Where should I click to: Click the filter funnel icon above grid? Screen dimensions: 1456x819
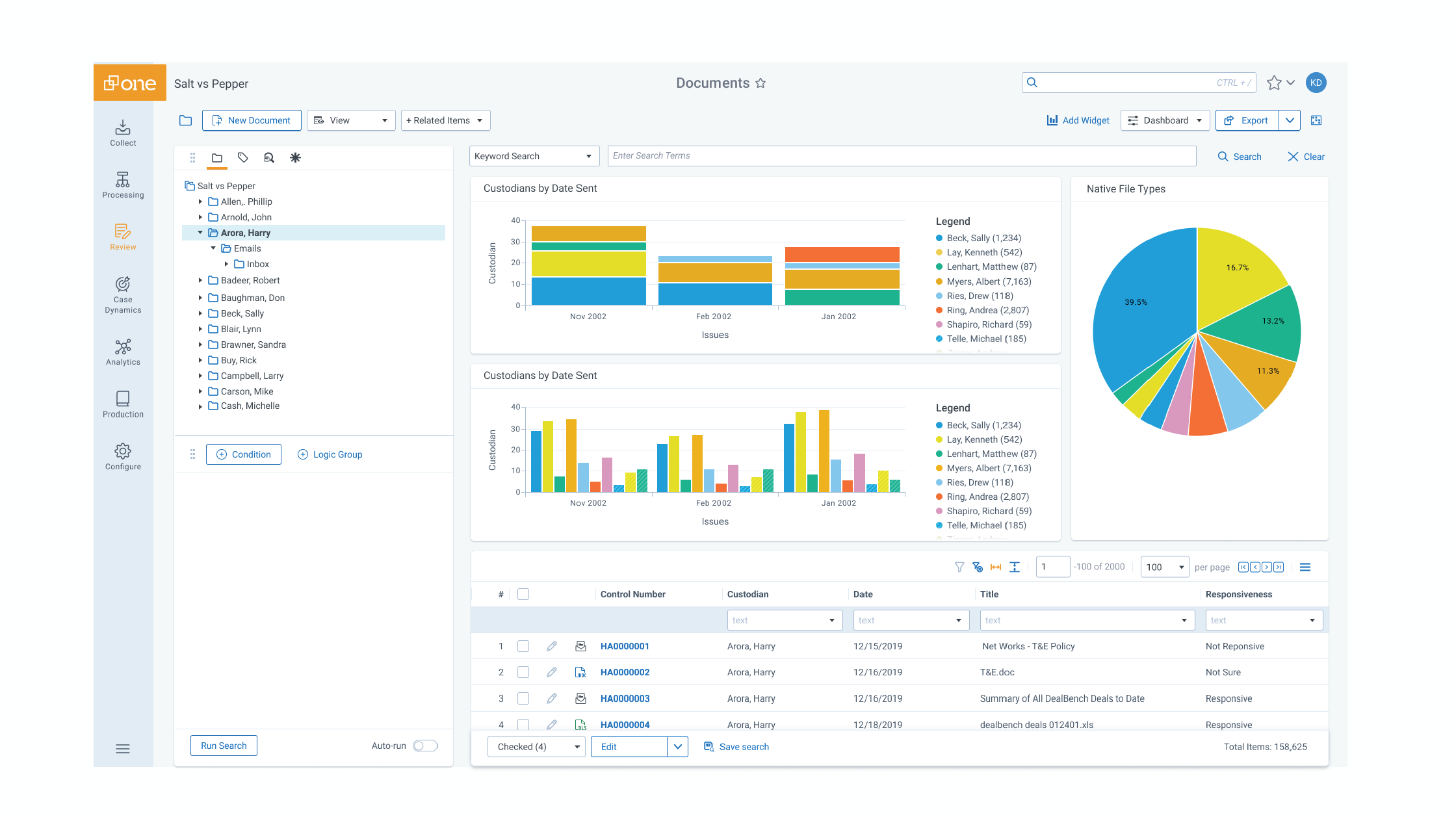coord(959,567)
